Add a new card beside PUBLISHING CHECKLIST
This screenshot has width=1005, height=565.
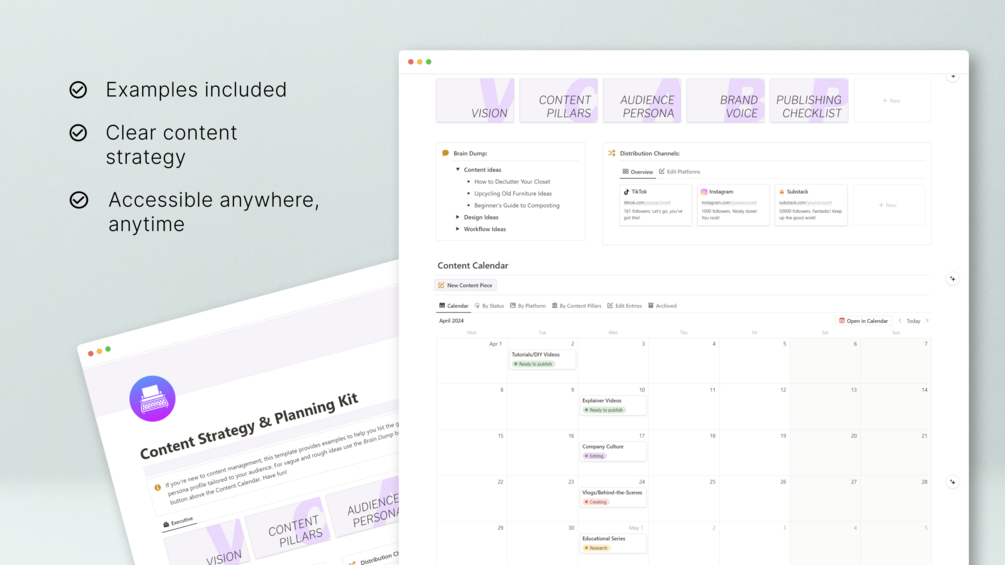coord(892,101)
